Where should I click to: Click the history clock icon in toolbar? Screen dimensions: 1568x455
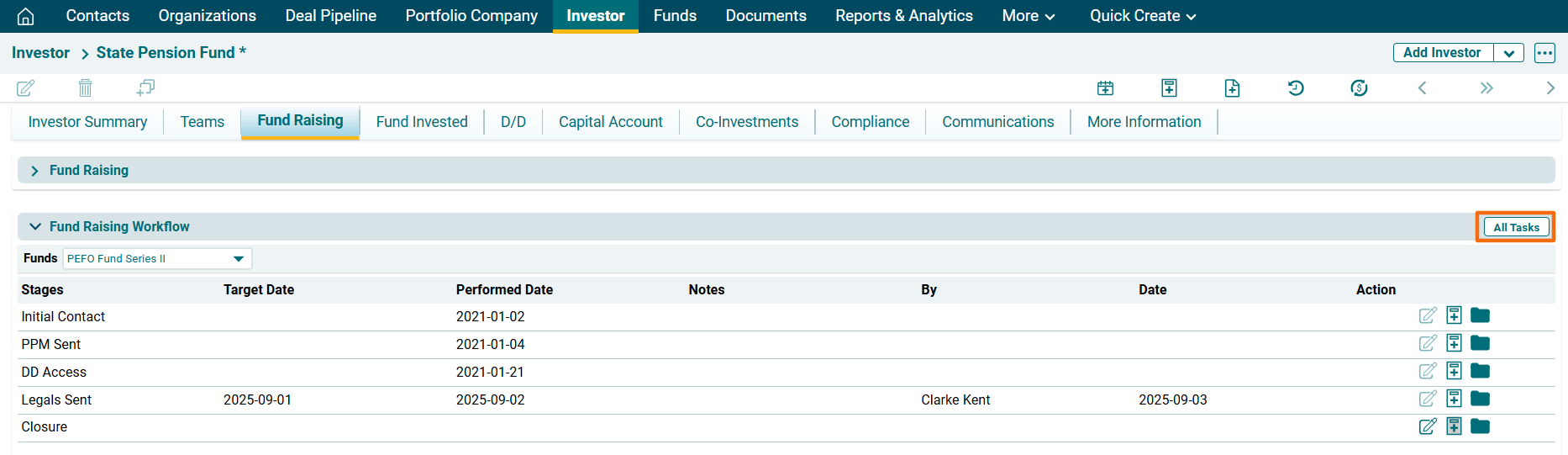1296,87
